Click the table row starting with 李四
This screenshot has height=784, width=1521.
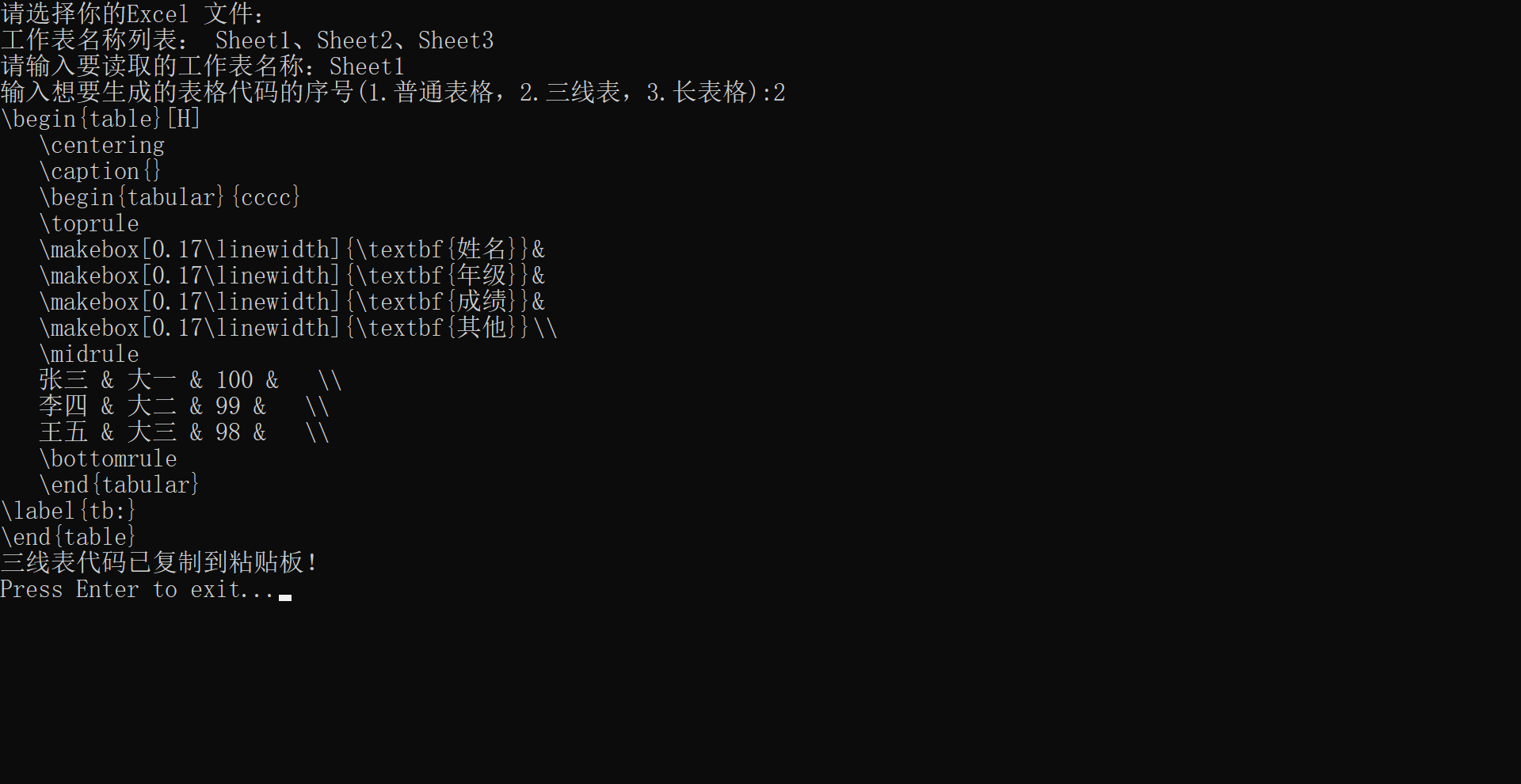coord(184,406)
